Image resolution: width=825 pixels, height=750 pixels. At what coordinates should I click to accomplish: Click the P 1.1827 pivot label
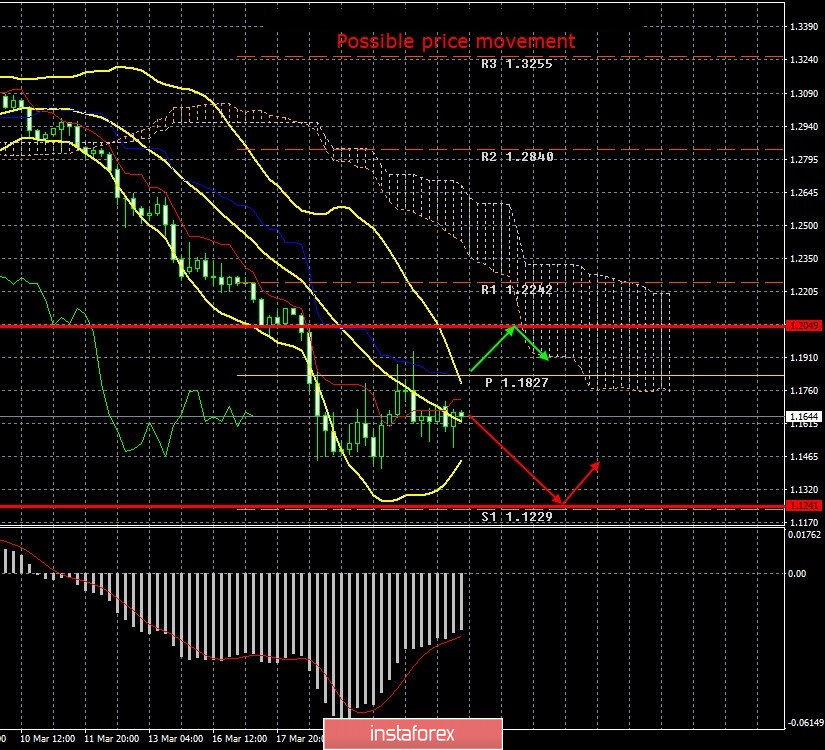(x=517, y=383)
